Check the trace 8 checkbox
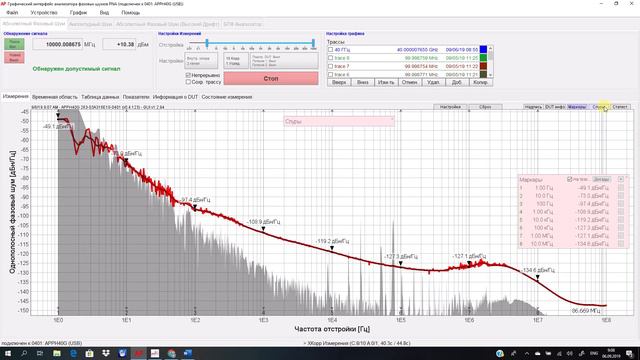640x360 pixels. pyautogui.click(x=331, y=58)
